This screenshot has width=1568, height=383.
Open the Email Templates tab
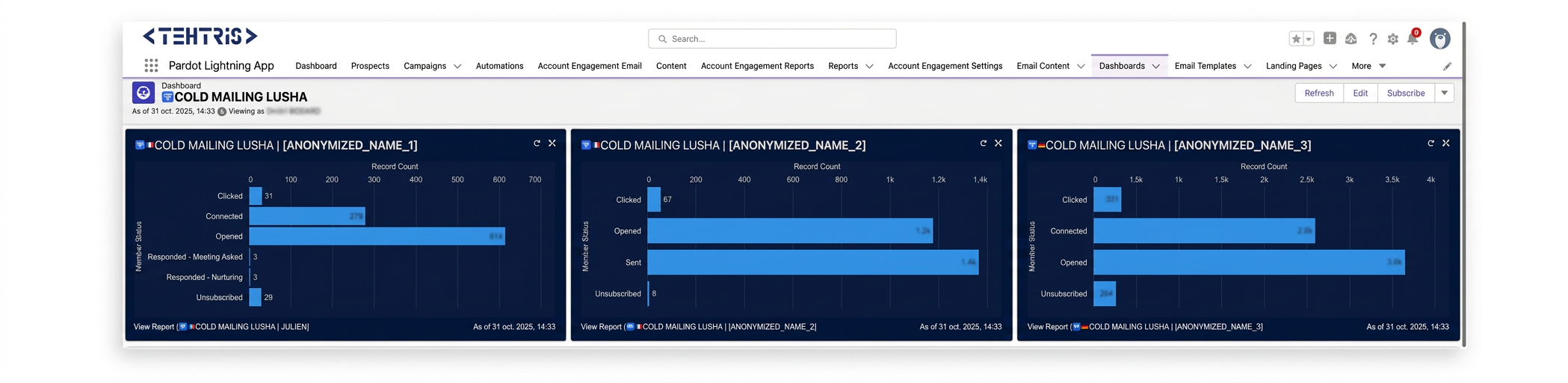pyautogui.click(x=1205, y=66)
